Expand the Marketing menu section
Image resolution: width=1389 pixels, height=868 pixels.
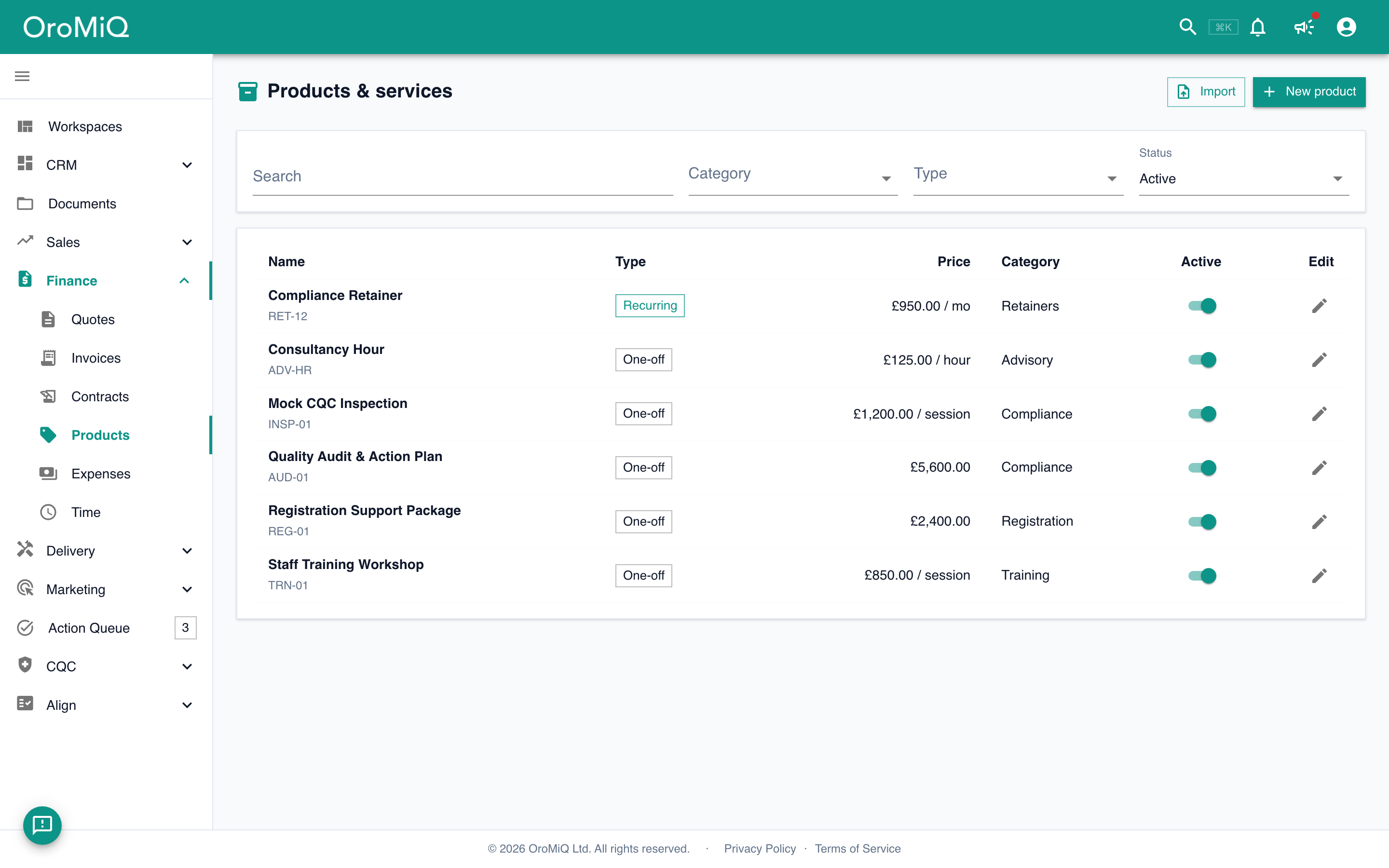coord(106,589)
